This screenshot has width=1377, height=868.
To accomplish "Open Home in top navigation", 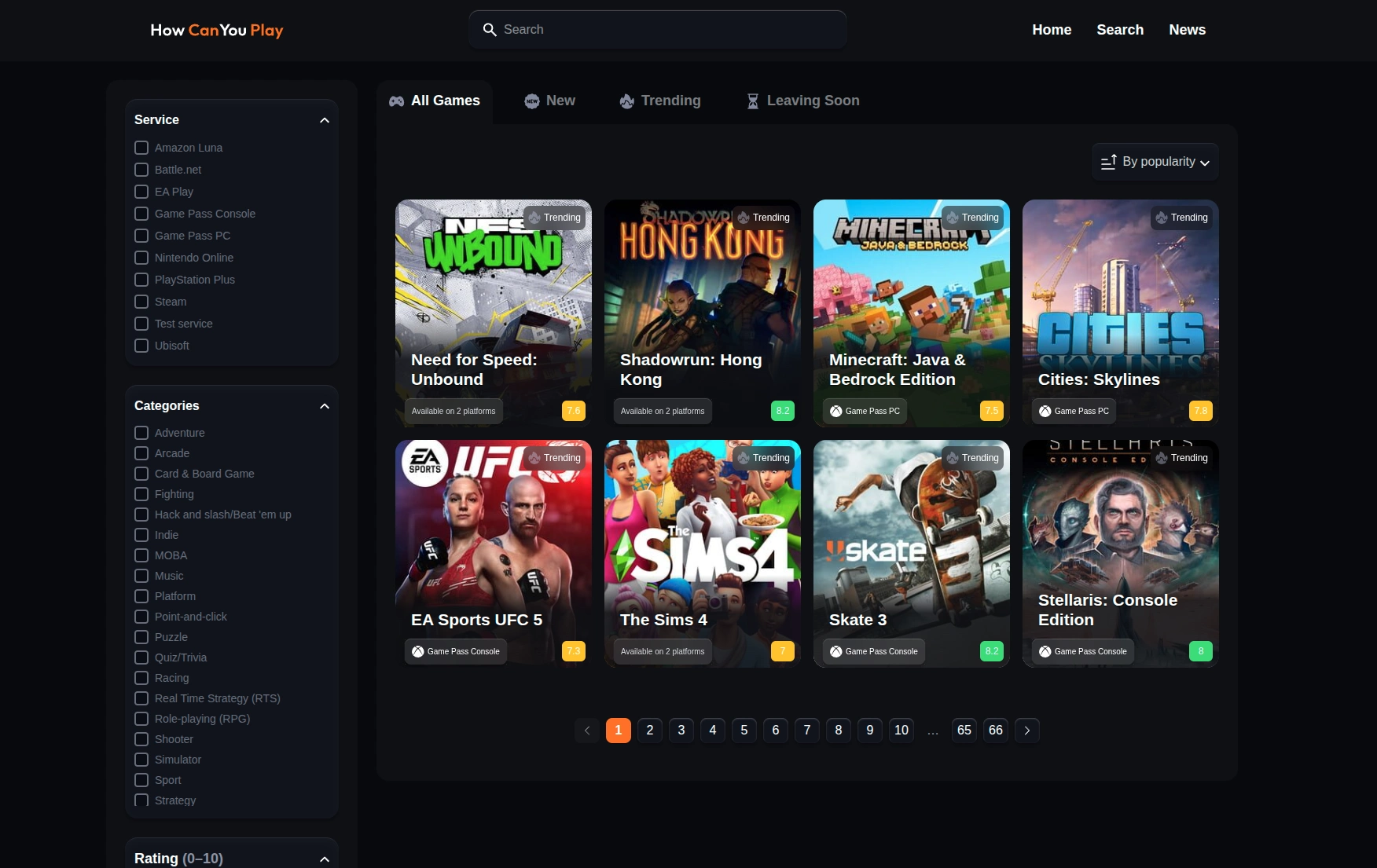I will pyautogui.click(x=1052, y=30).
